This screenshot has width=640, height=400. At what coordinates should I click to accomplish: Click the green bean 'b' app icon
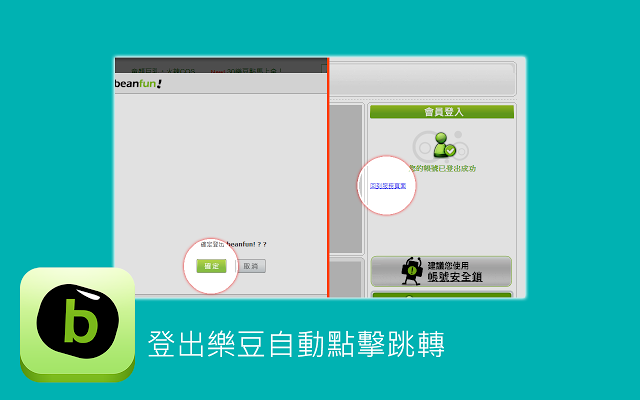78,325
